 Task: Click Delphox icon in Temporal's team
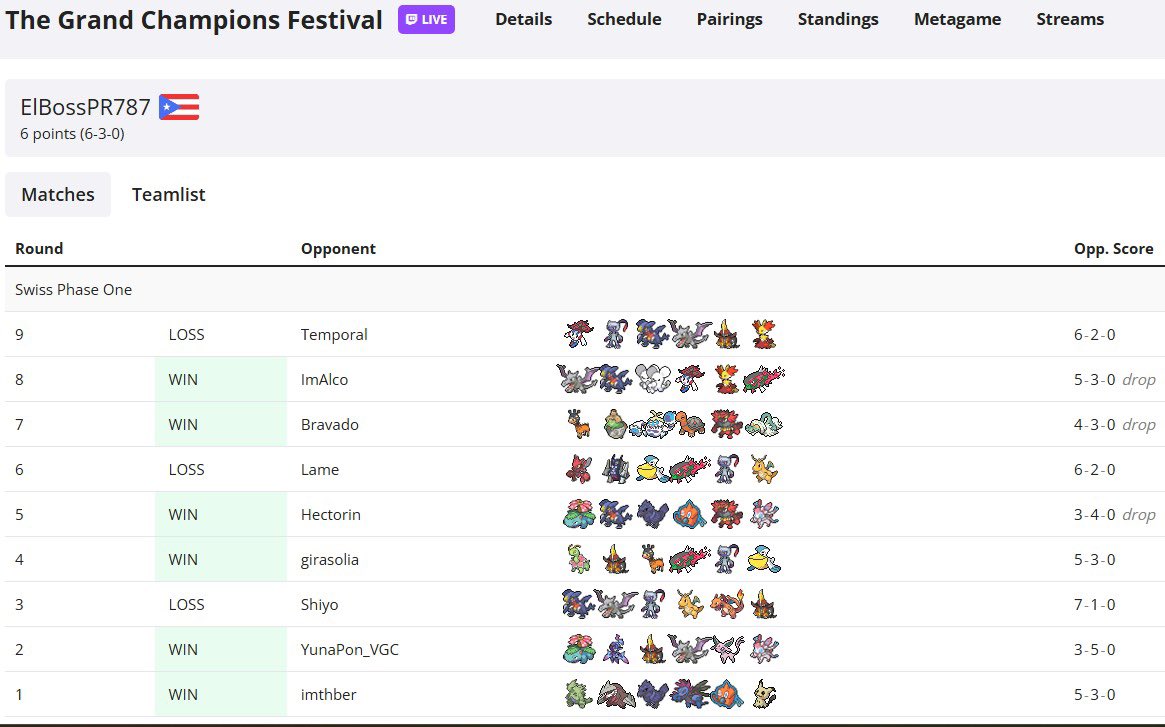[x=764, y=335]
